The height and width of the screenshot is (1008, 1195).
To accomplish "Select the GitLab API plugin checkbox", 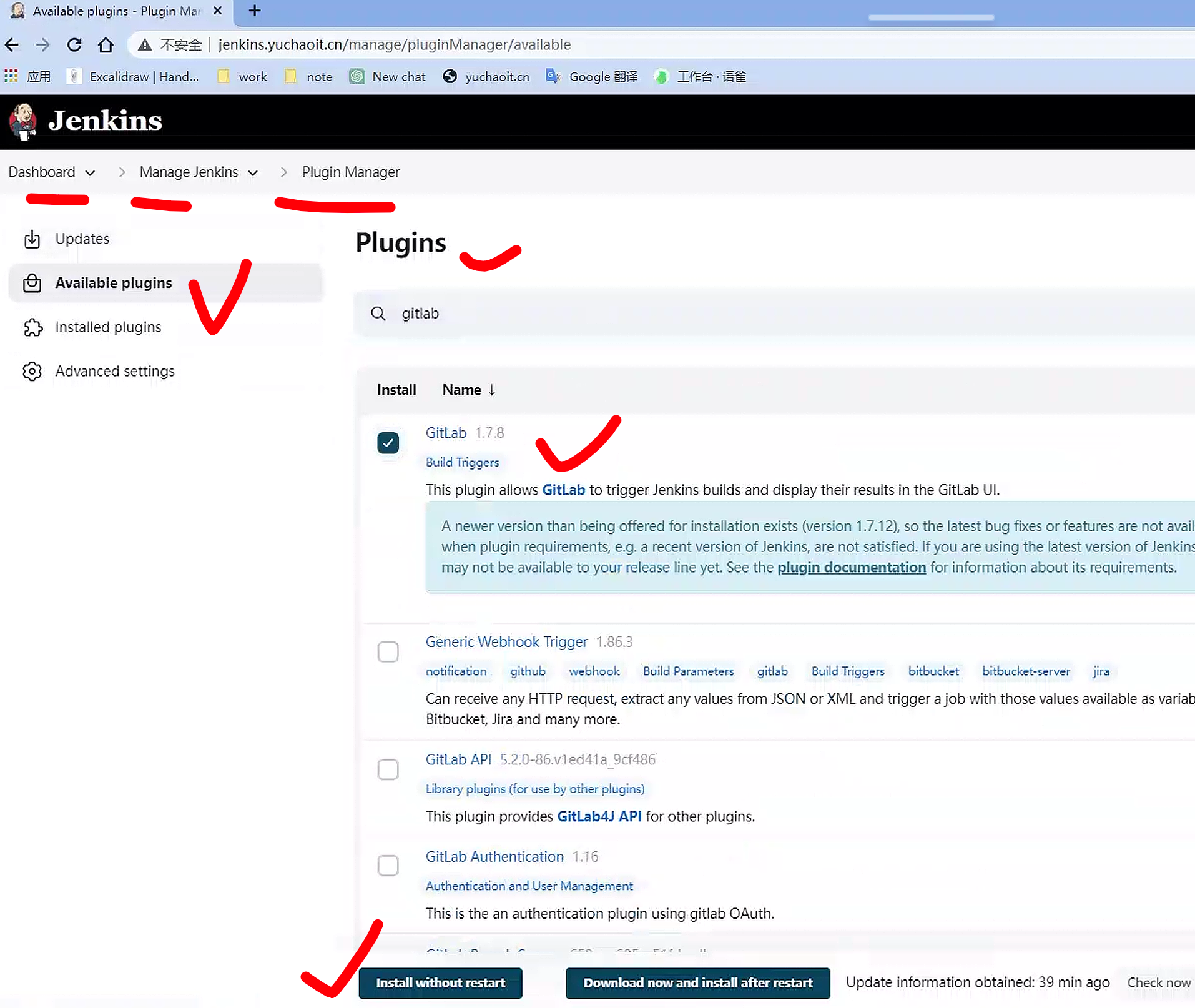I will pos(388,769).
